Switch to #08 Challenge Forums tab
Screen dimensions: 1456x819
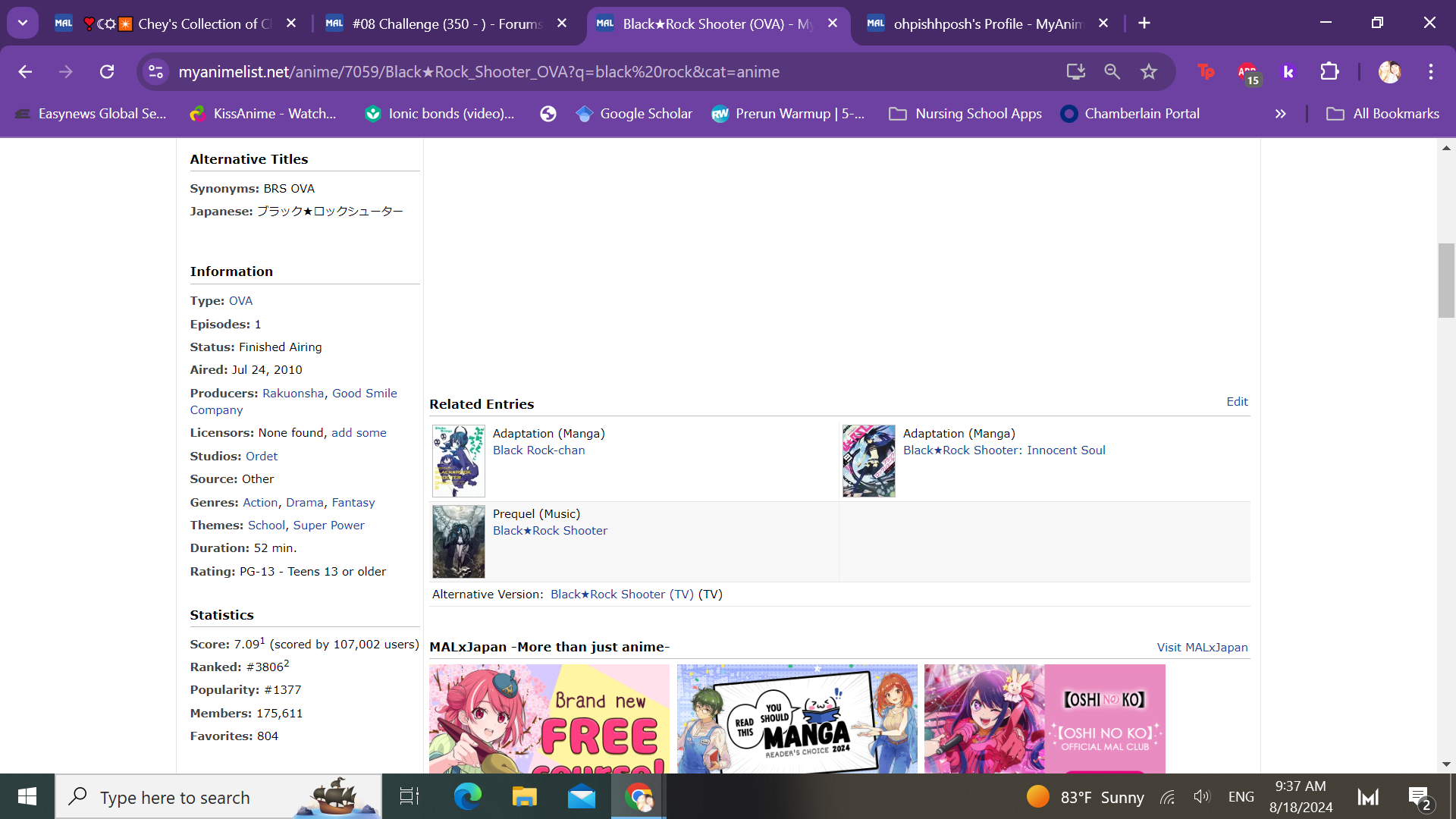[447, 24]
